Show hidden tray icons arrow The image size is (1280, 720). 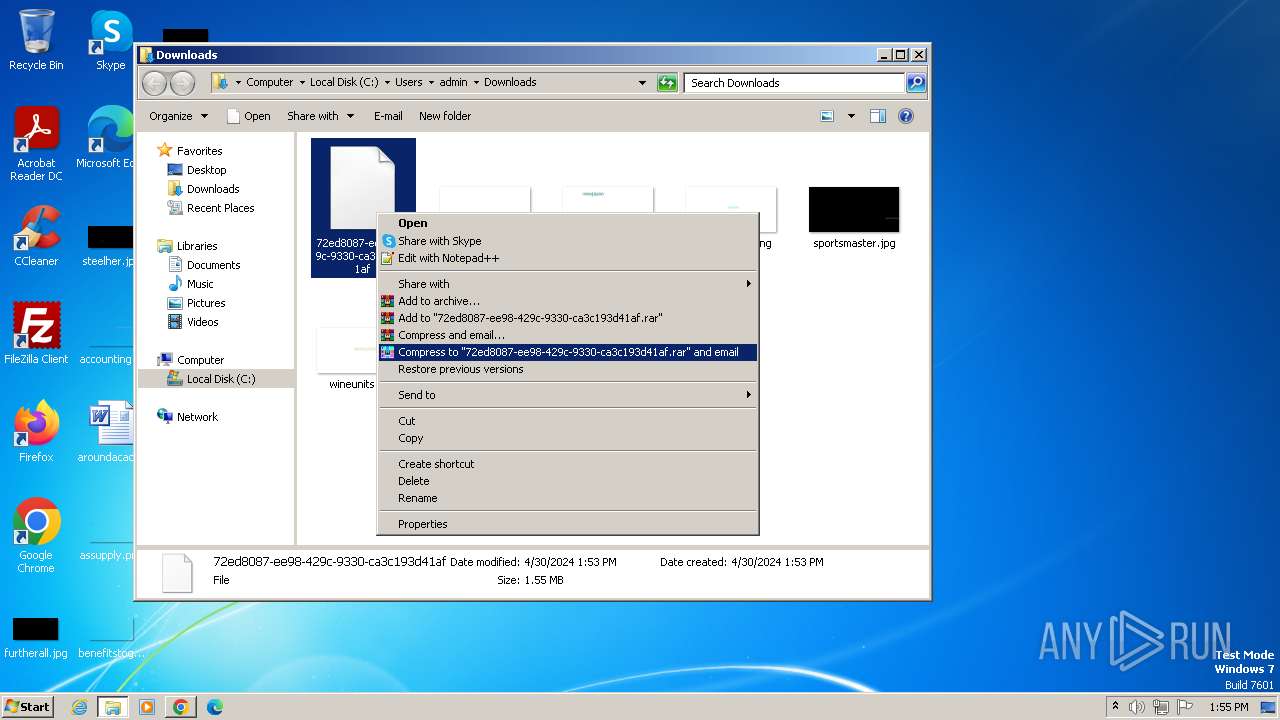point(1116,707)
